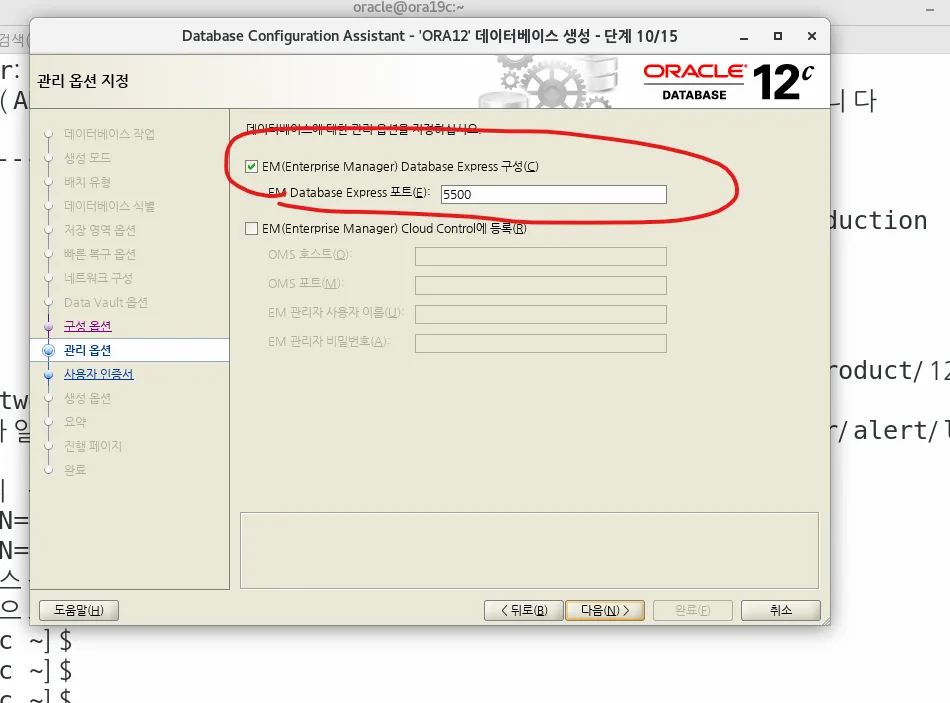Click the EM Database Express port field
The image size is (950, 703).
click(x=554, y=195)
